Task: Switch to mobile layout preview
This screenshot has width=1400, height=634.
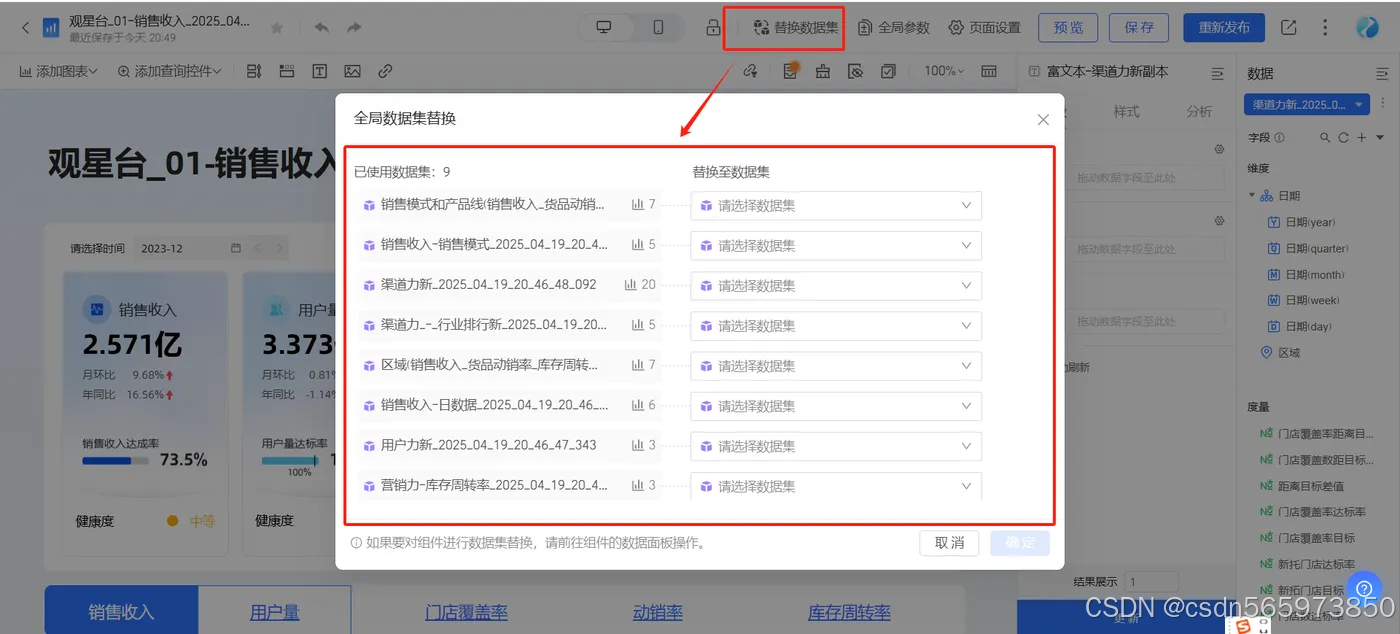Action: pyautogui.click(x=658, y=28)
